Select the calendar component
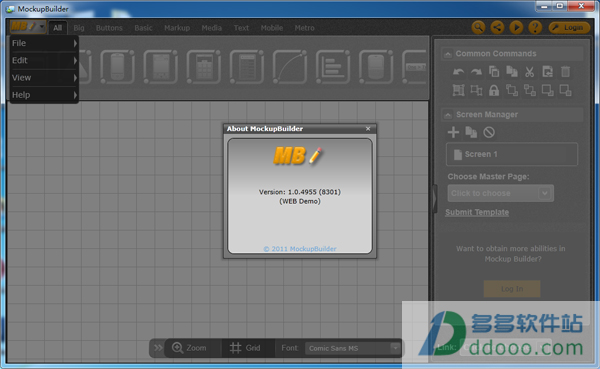The width and height of the screenshot is (600, 369). point(204,67)
